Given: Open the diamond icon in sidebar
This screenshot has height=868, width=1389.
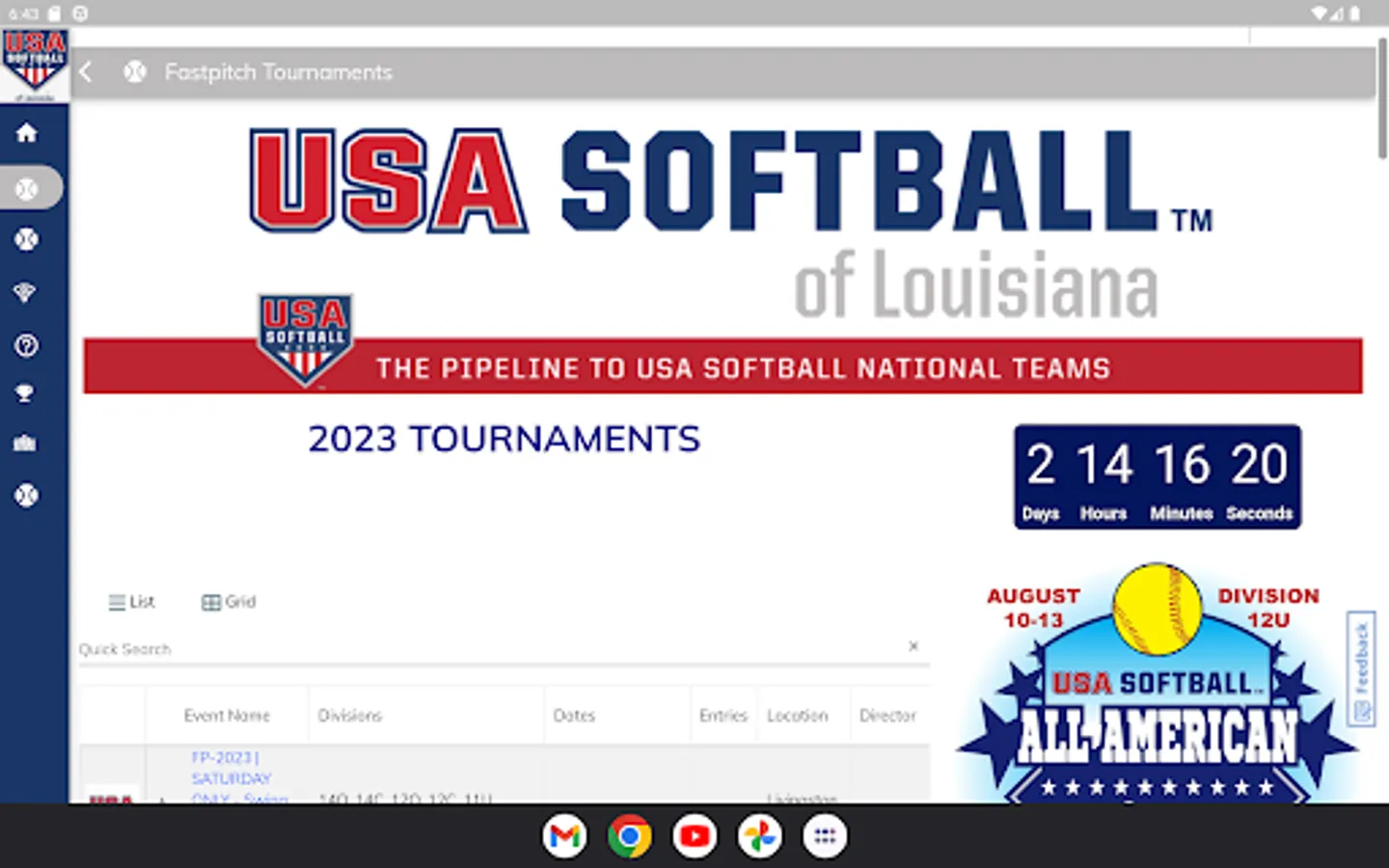Looking at the screenshot, I should pos(25,292).
